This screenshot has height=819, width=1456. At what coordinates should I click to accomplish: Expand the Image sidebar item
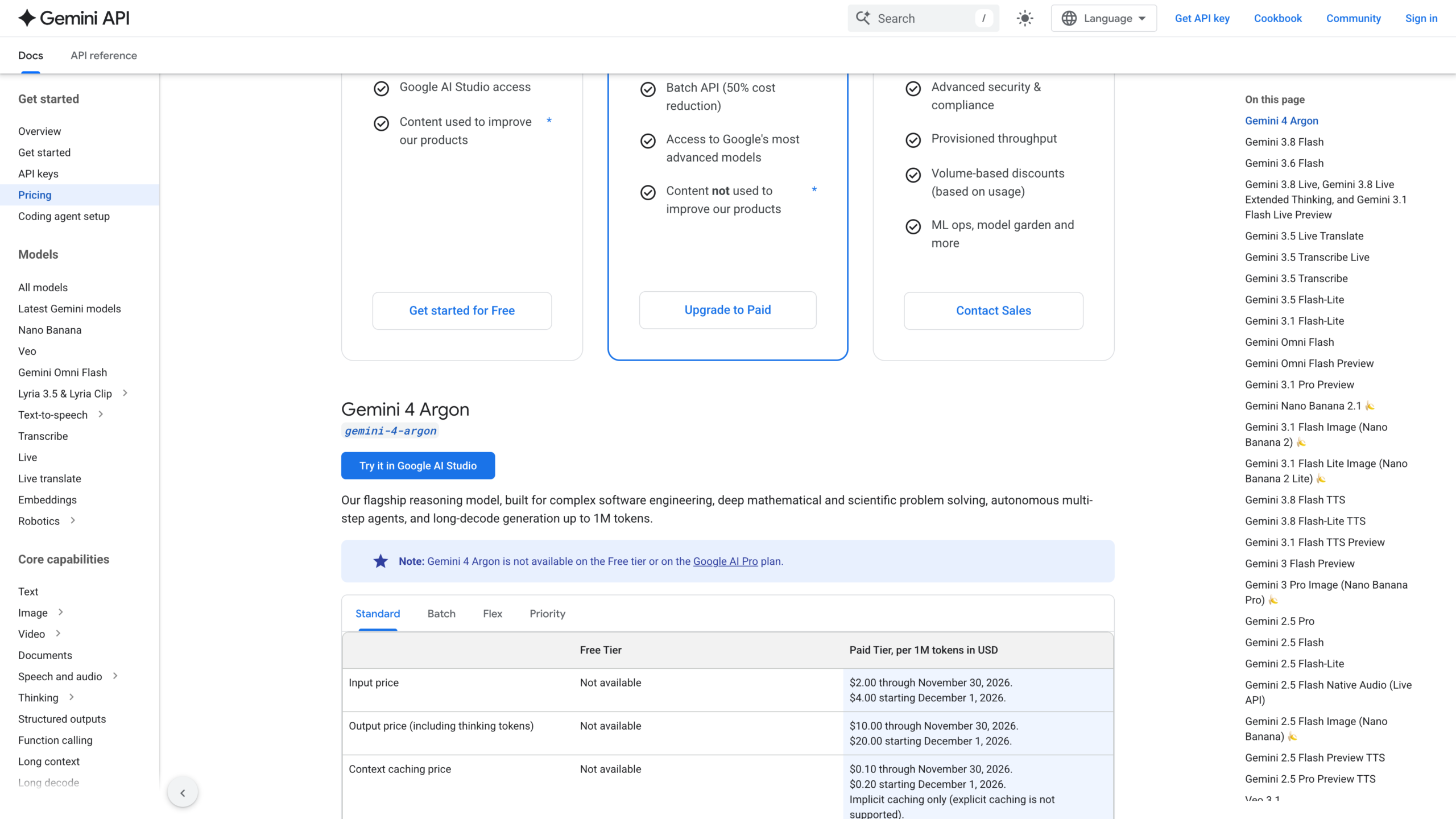tap(61, 612)
